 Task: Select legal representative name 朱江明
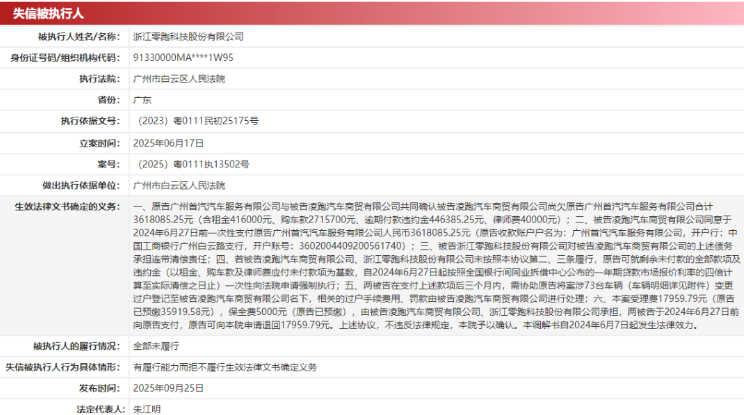click(x=147, y=409)
